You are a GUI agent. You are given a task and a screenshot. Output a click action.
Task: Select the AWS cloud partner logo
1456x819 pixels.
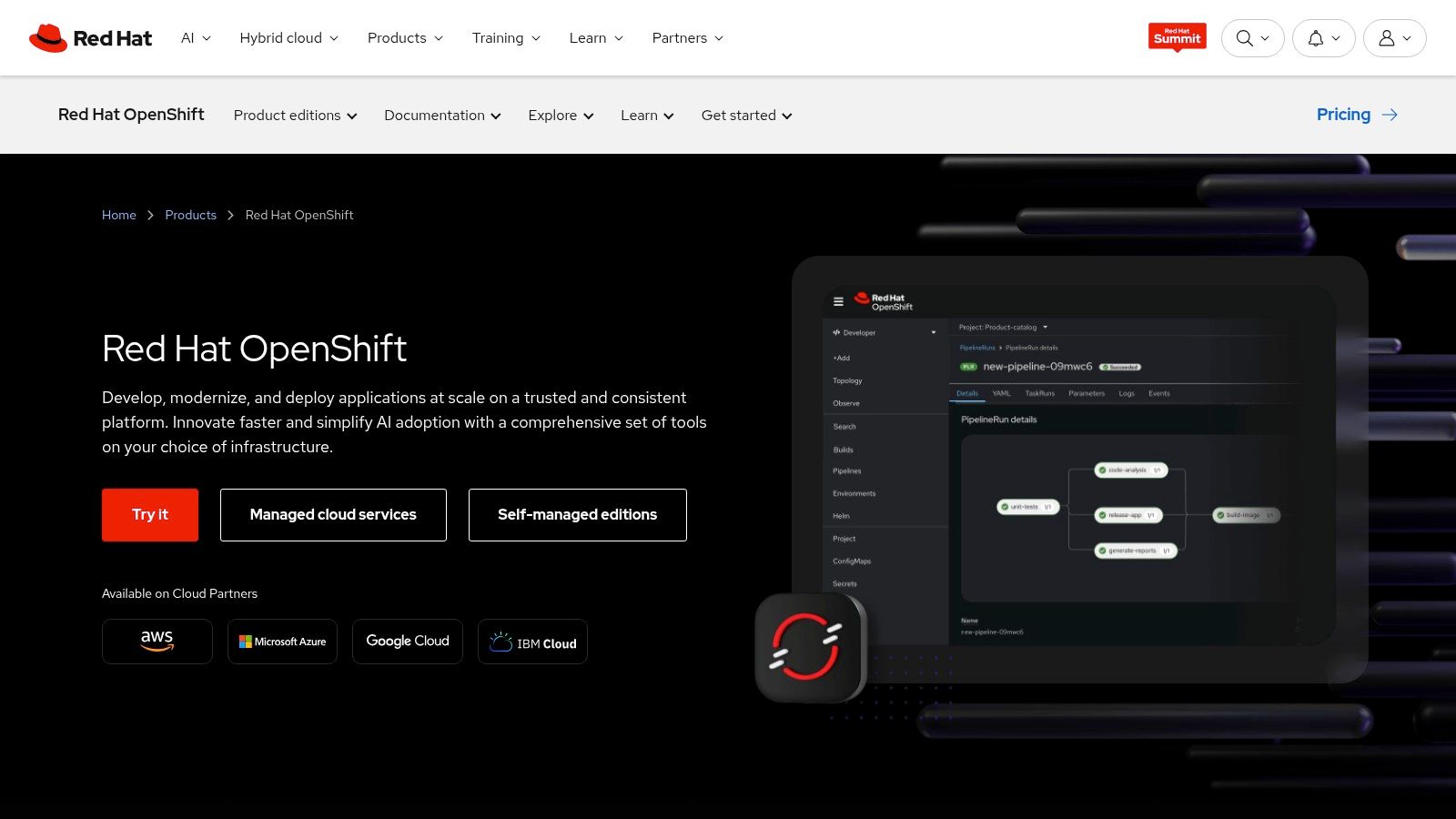(157, 642)
